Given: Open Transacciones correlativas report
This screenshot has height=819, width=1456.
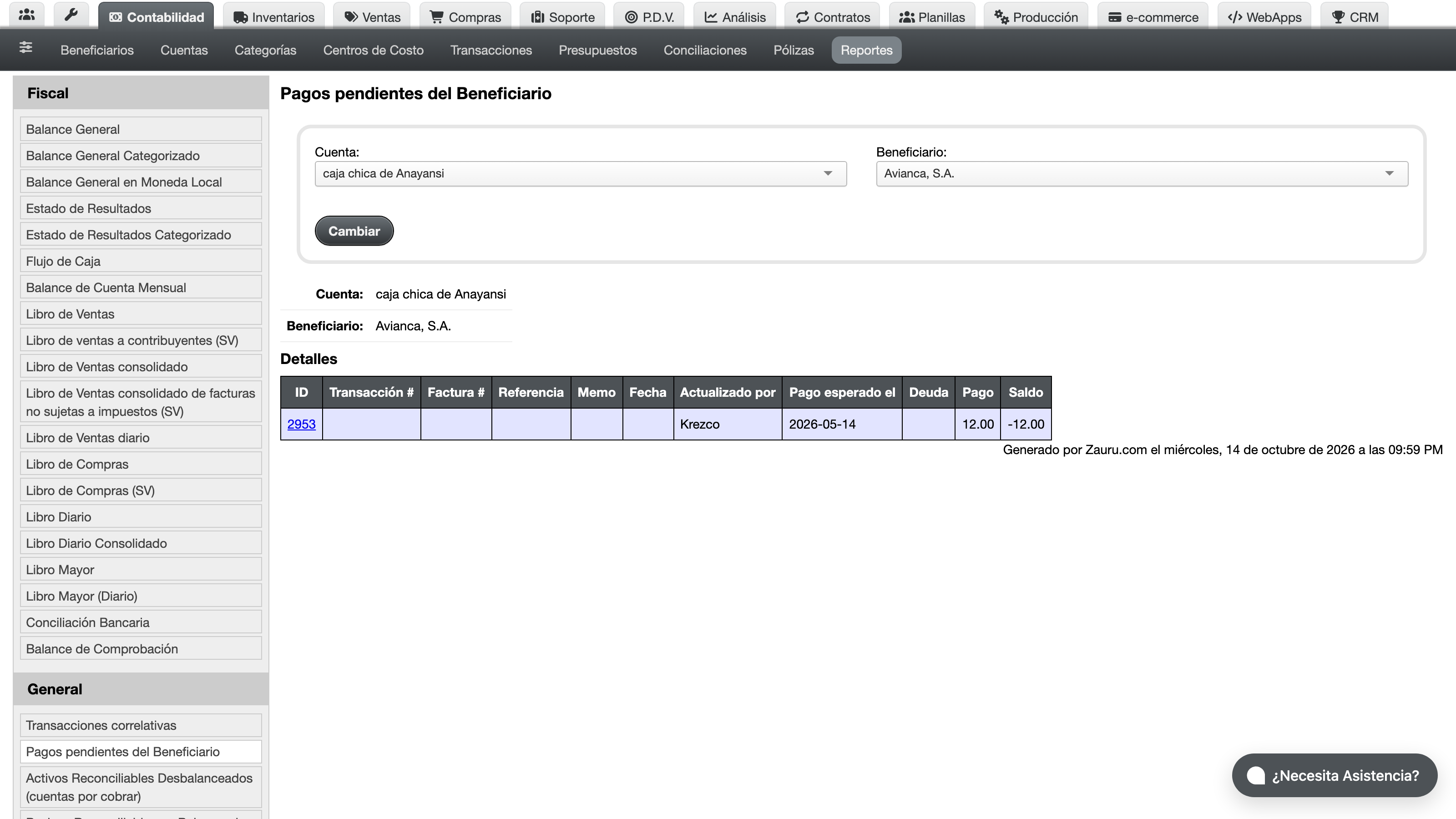Looking at the screenshot, I should (141, 725).
